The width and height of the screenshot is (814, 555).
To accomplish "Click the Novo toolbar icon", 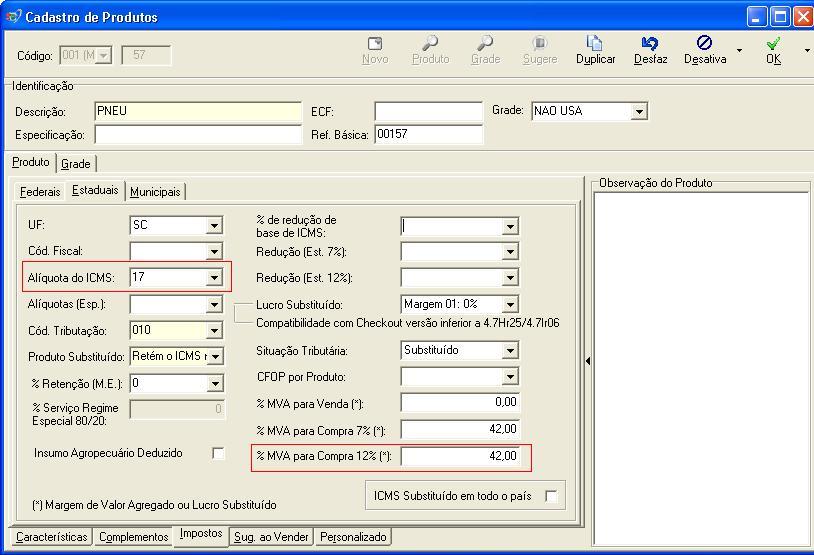I will coord(375,44).
